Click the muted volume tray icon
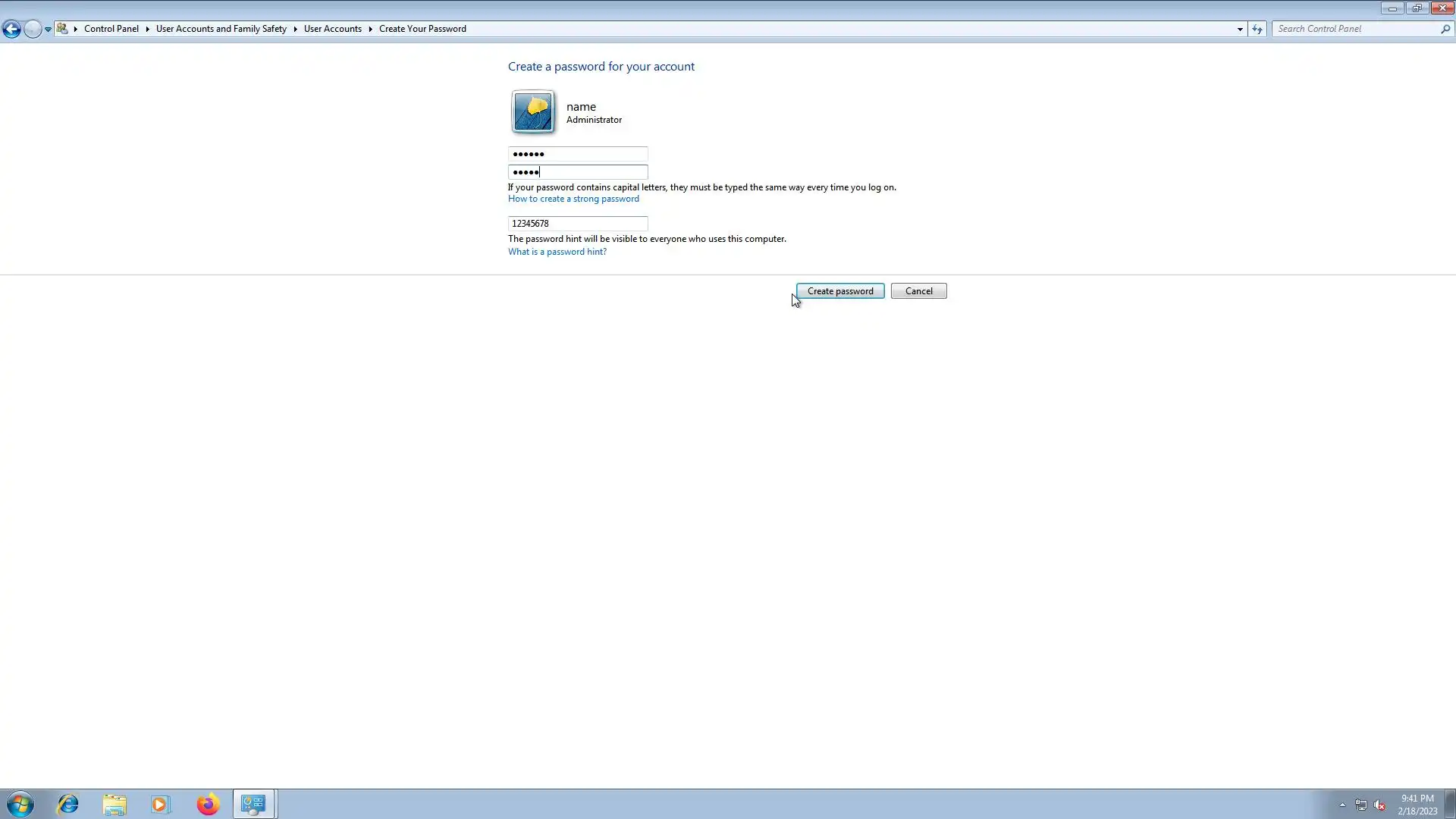Image resolution: width=1456 pixels, height=819 pixels. (1379, 805)
